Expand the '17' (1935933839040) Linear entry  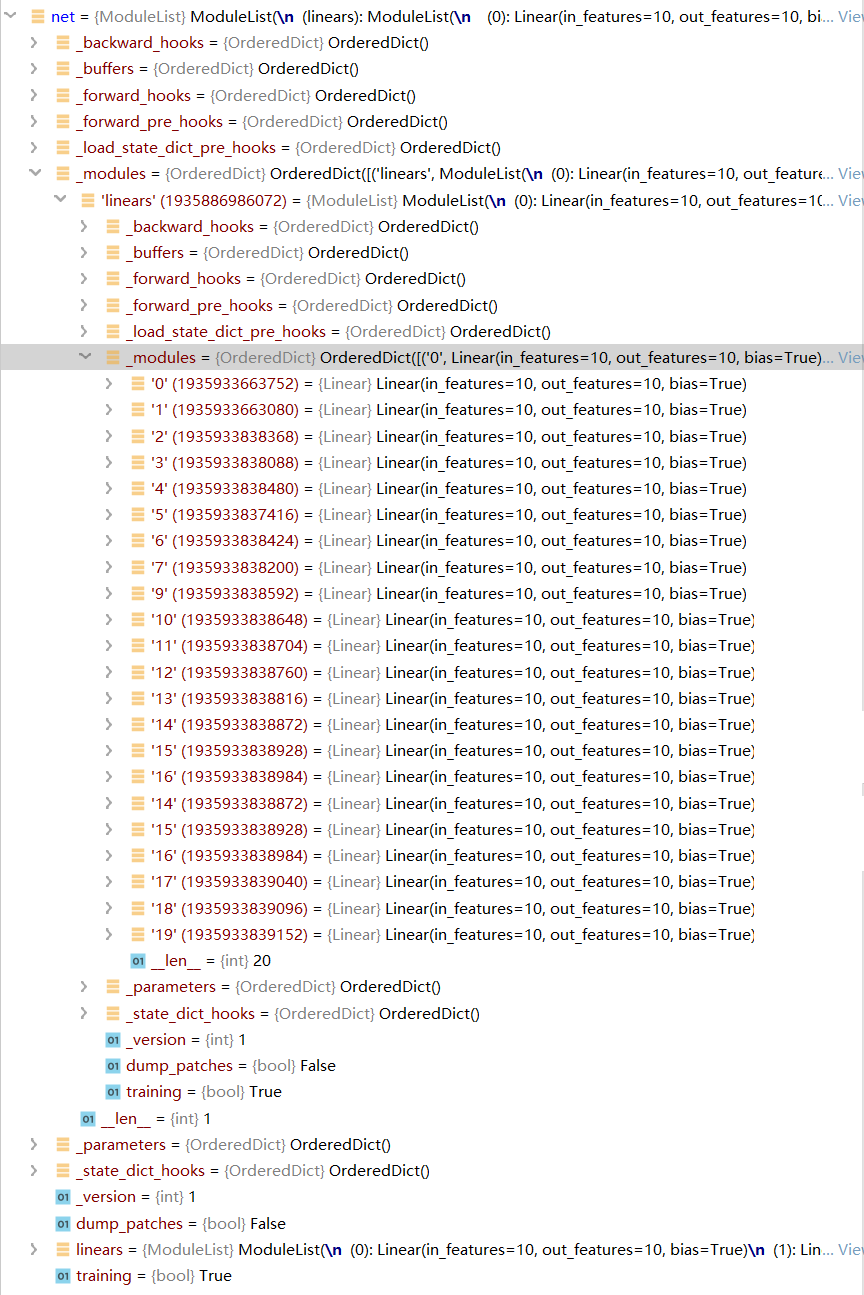[x=109, y=882]
